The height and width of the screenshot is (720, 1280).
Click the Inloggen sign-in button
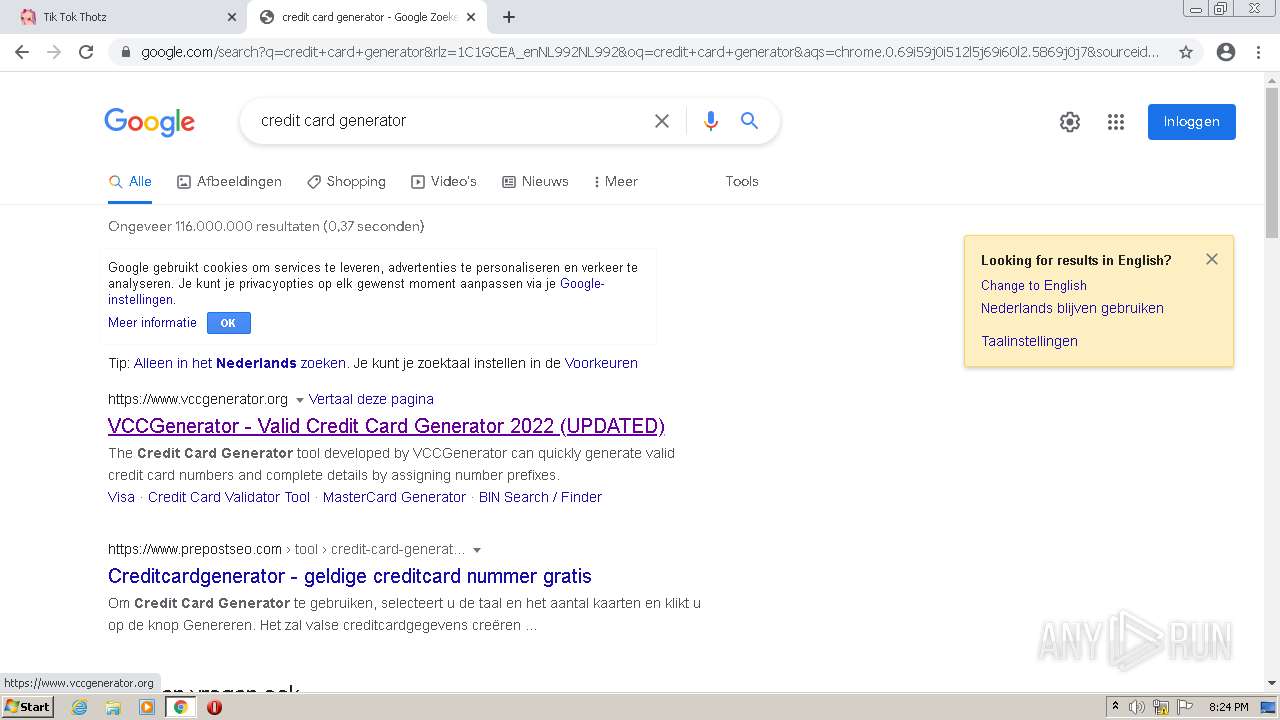(x=1191, y=122)
